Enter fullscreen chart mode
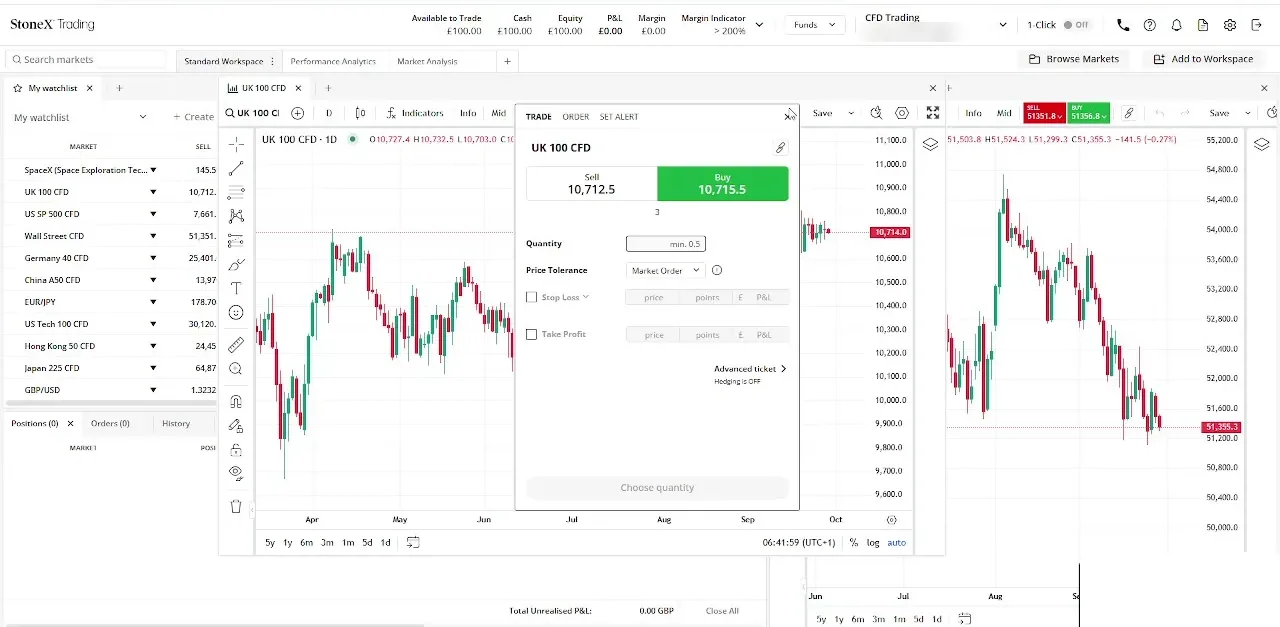The width and height of the screenshot is (1280, 627). pos(933,113)
